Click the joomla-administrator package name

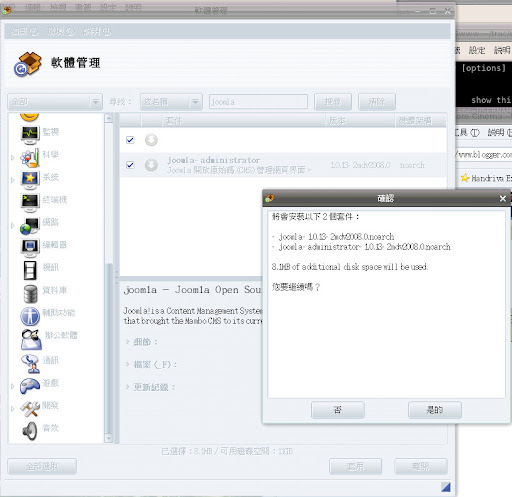(x=213, y=160)
